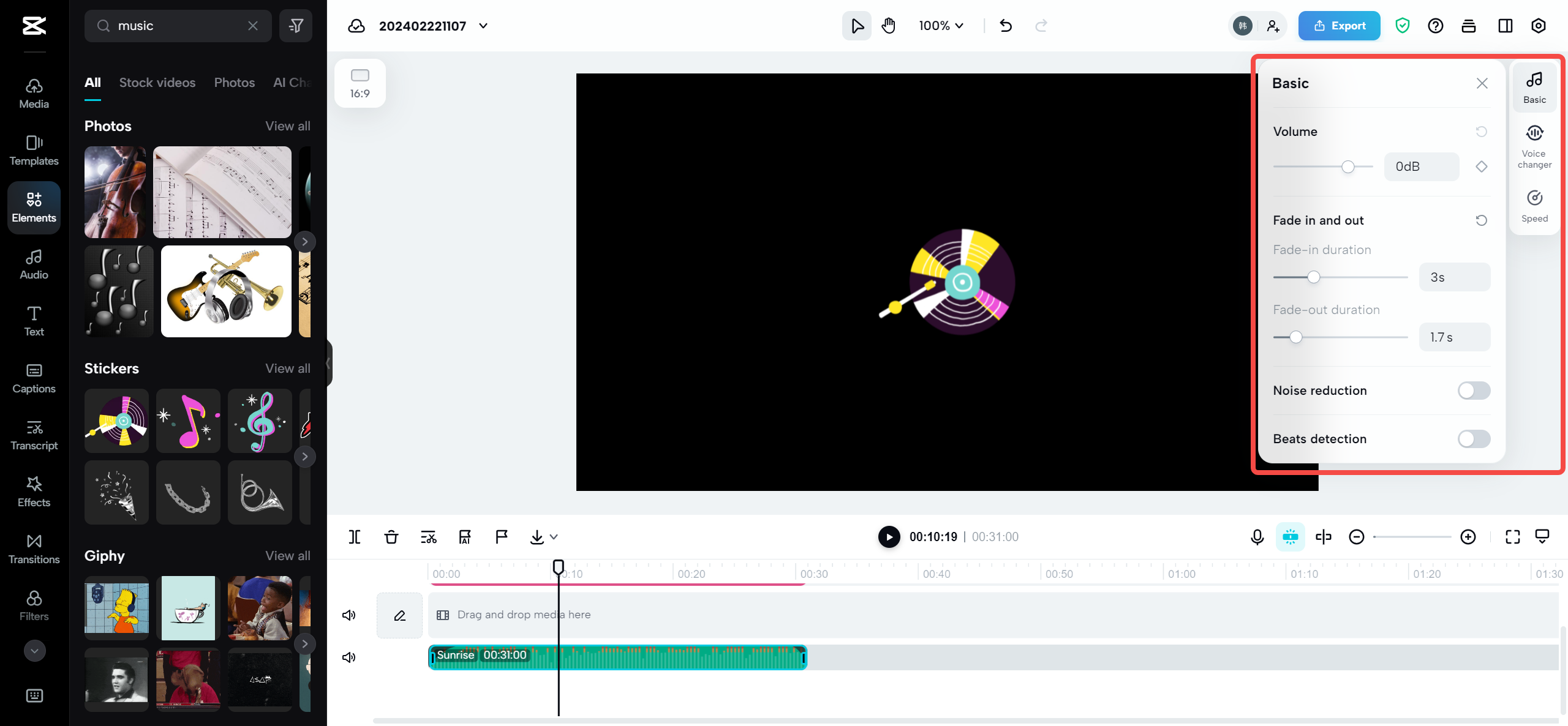Click View all next to Stickers

click(x=287, y=369)
